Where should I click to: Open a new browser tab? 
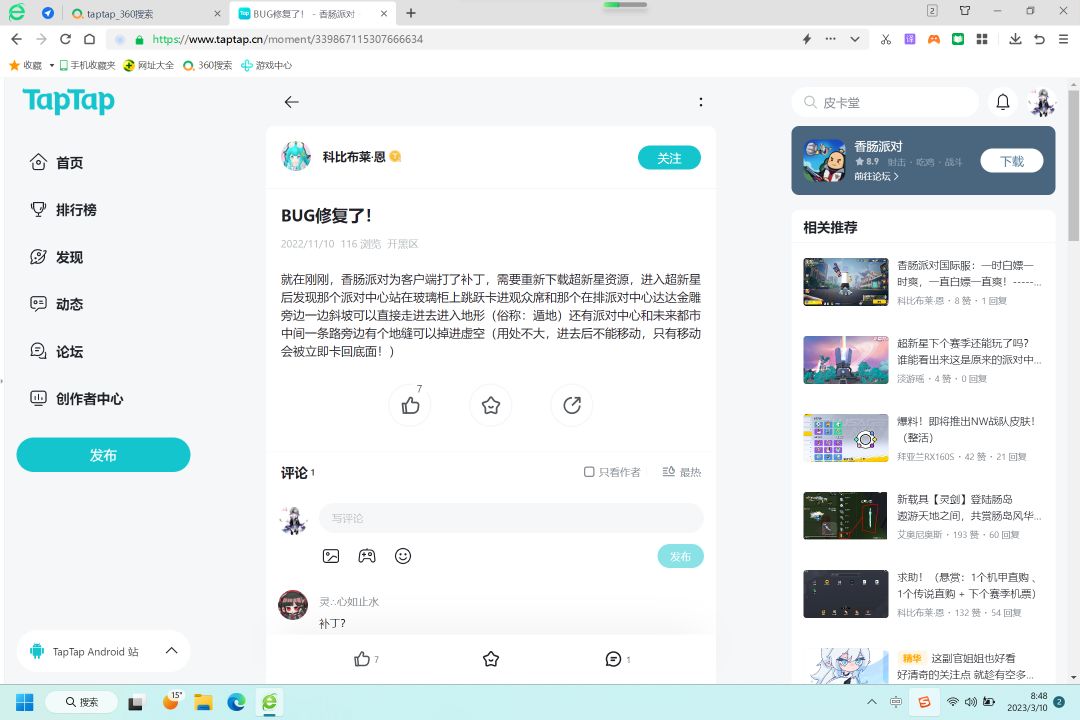click(x=411, y=13)
